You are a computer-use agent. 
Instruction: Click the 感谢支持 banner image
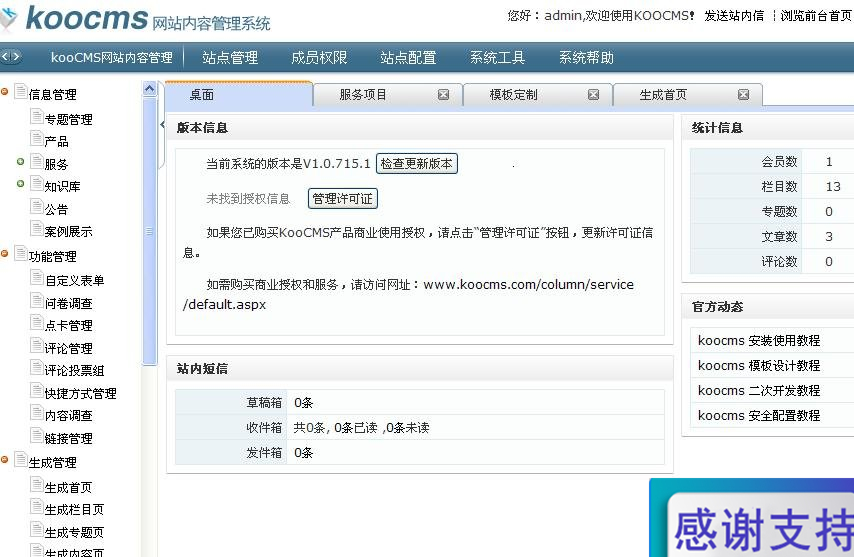752,518
